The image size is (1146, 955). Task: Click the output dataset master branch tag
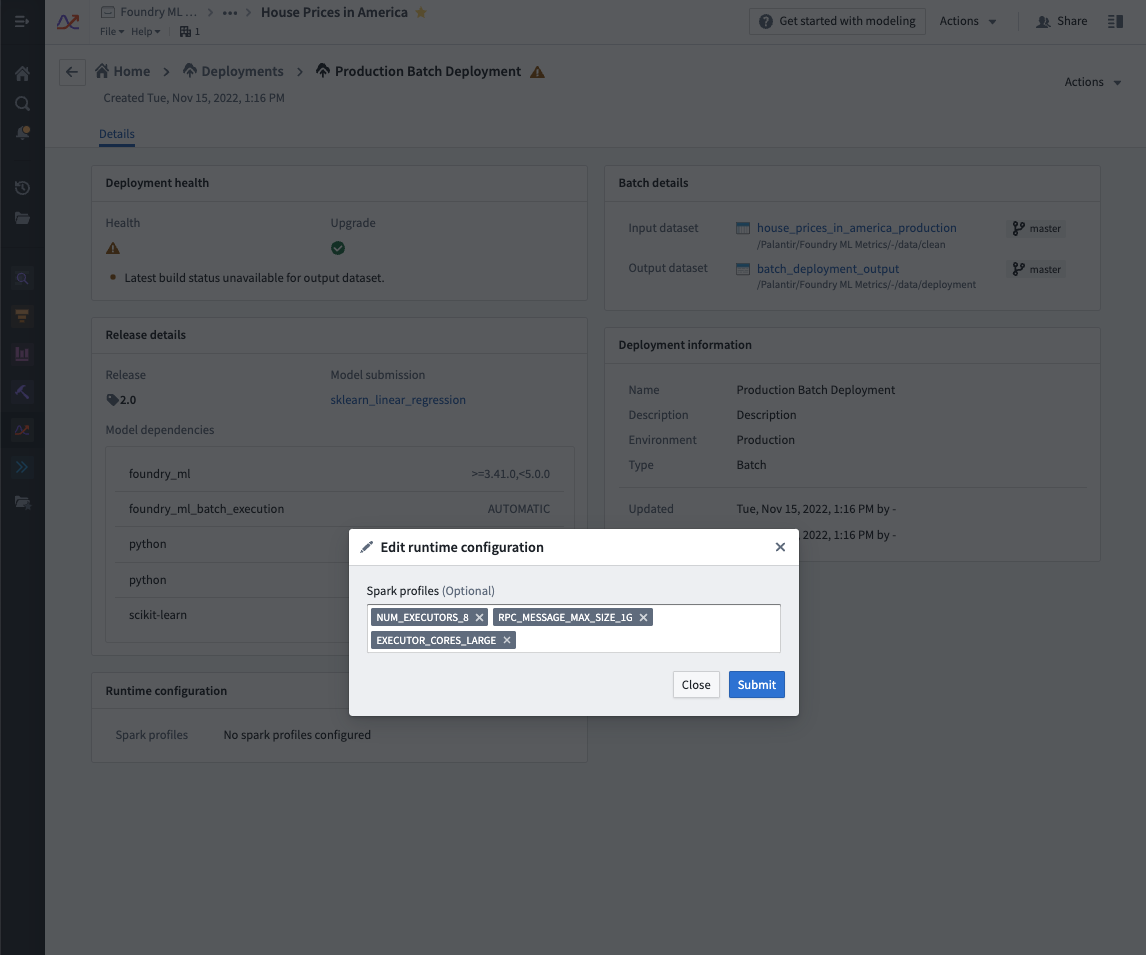click(1036, 270)
